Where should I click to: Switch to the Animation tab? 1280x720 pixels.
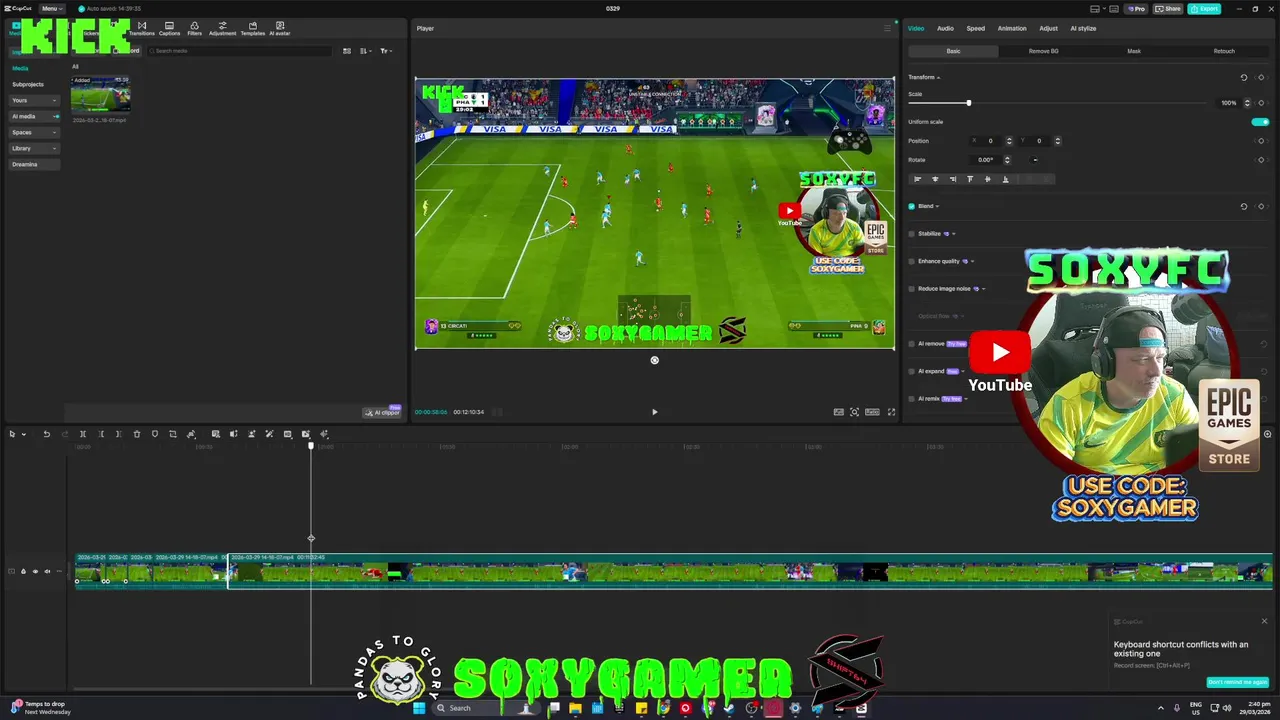pos(1012,28)
